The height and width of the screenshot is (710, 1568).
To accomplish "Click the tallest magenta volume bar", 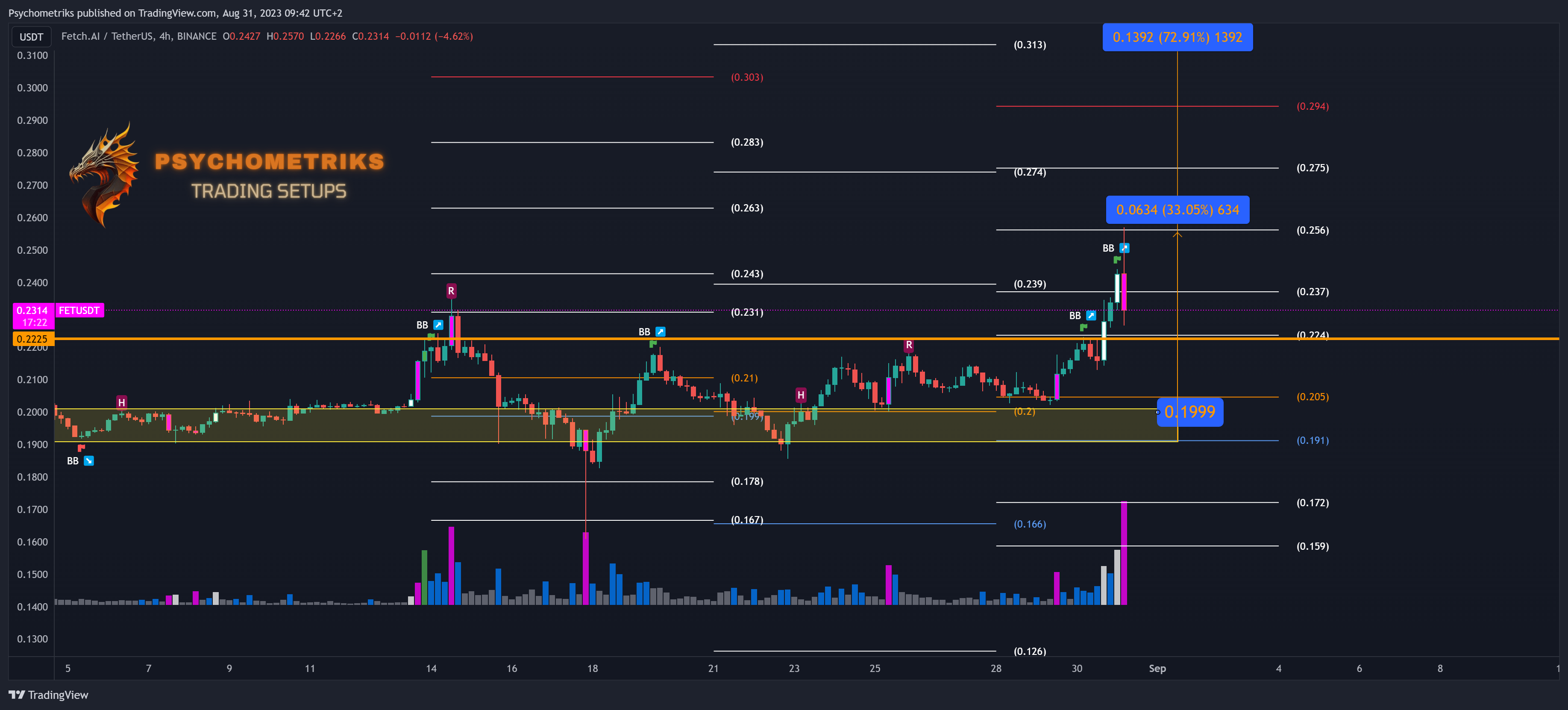I will (1124, 553).
